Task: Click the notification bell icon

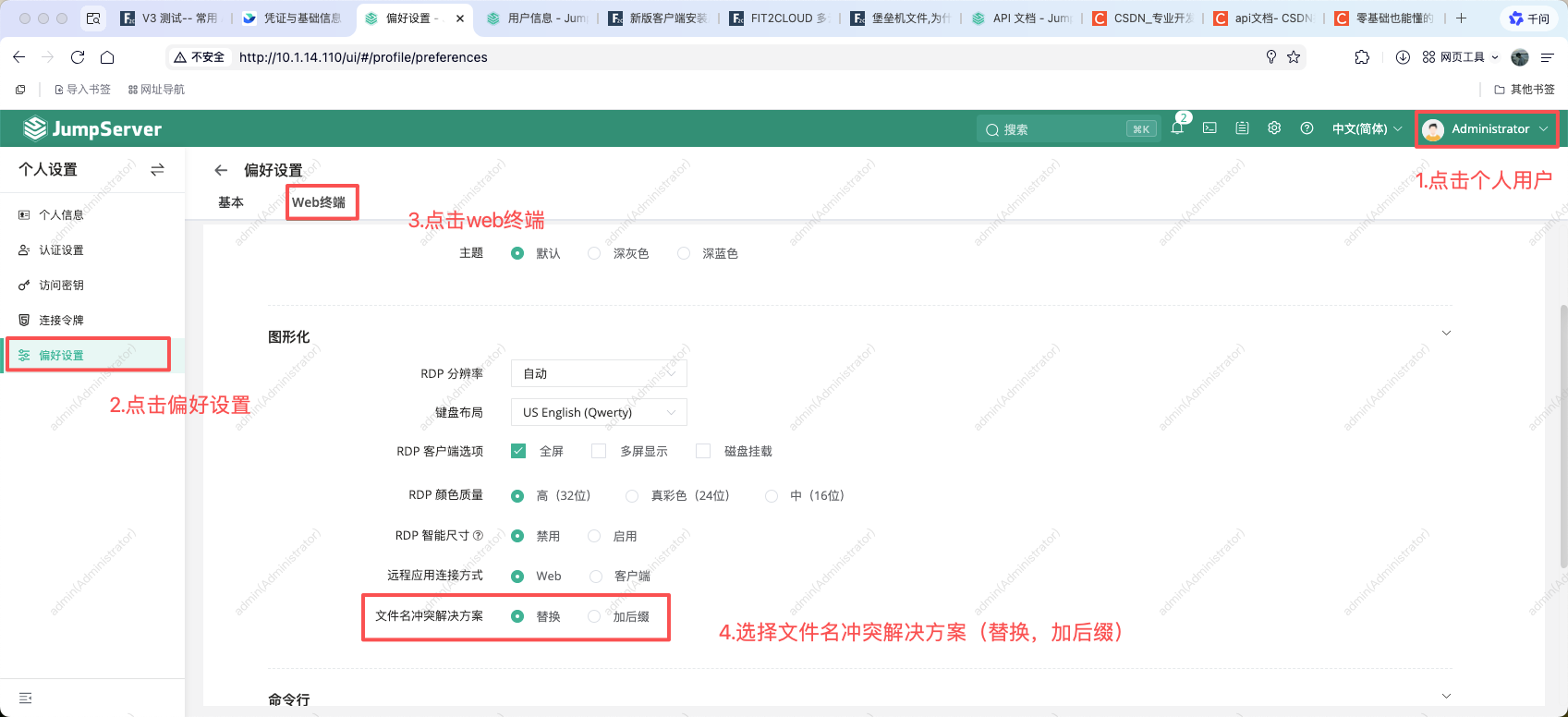Action: [x=1177, y=129]
